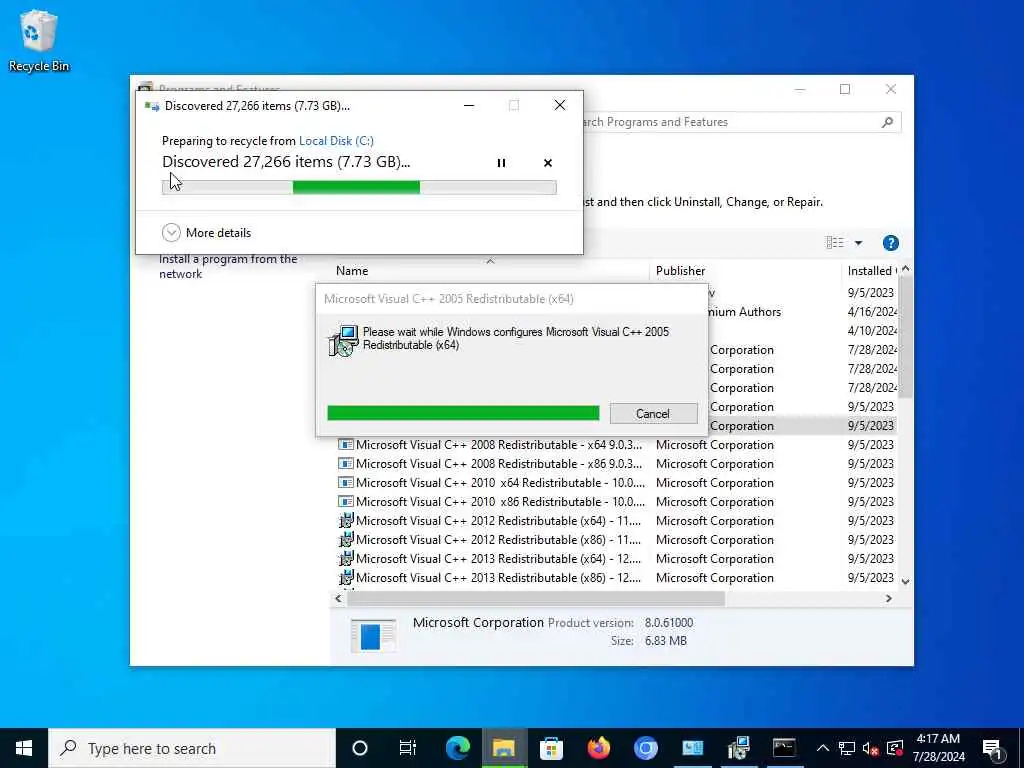Click the icon of Visual C++ 2013 (x86) entry
1024x768 pixels.
click(x=345, y=577)
